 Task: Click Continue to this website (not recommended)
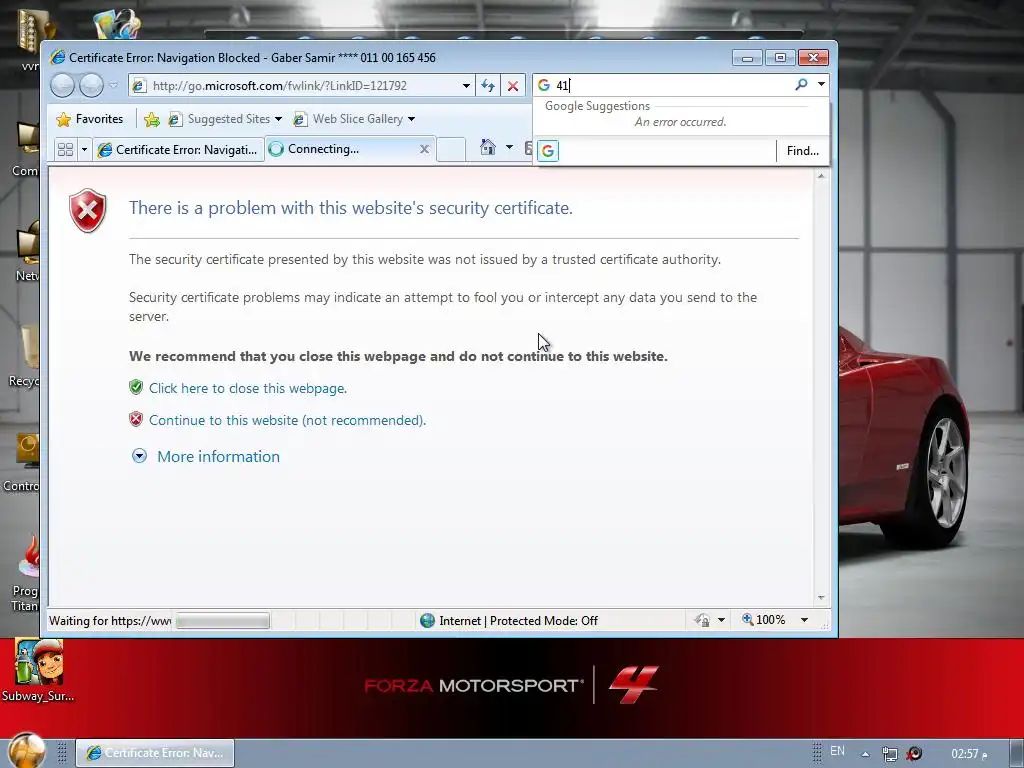(x=287, y=420)
